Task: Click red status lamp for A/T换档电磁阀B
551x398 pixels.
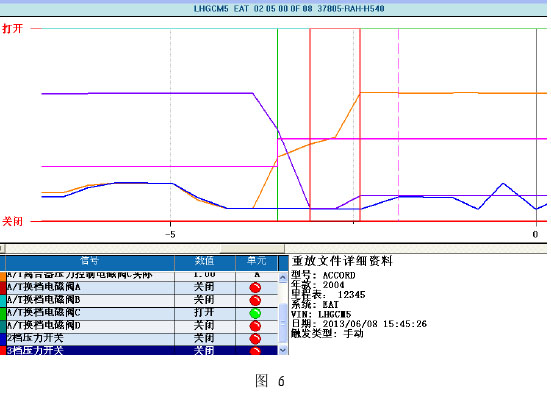Action: pos(255,300)
